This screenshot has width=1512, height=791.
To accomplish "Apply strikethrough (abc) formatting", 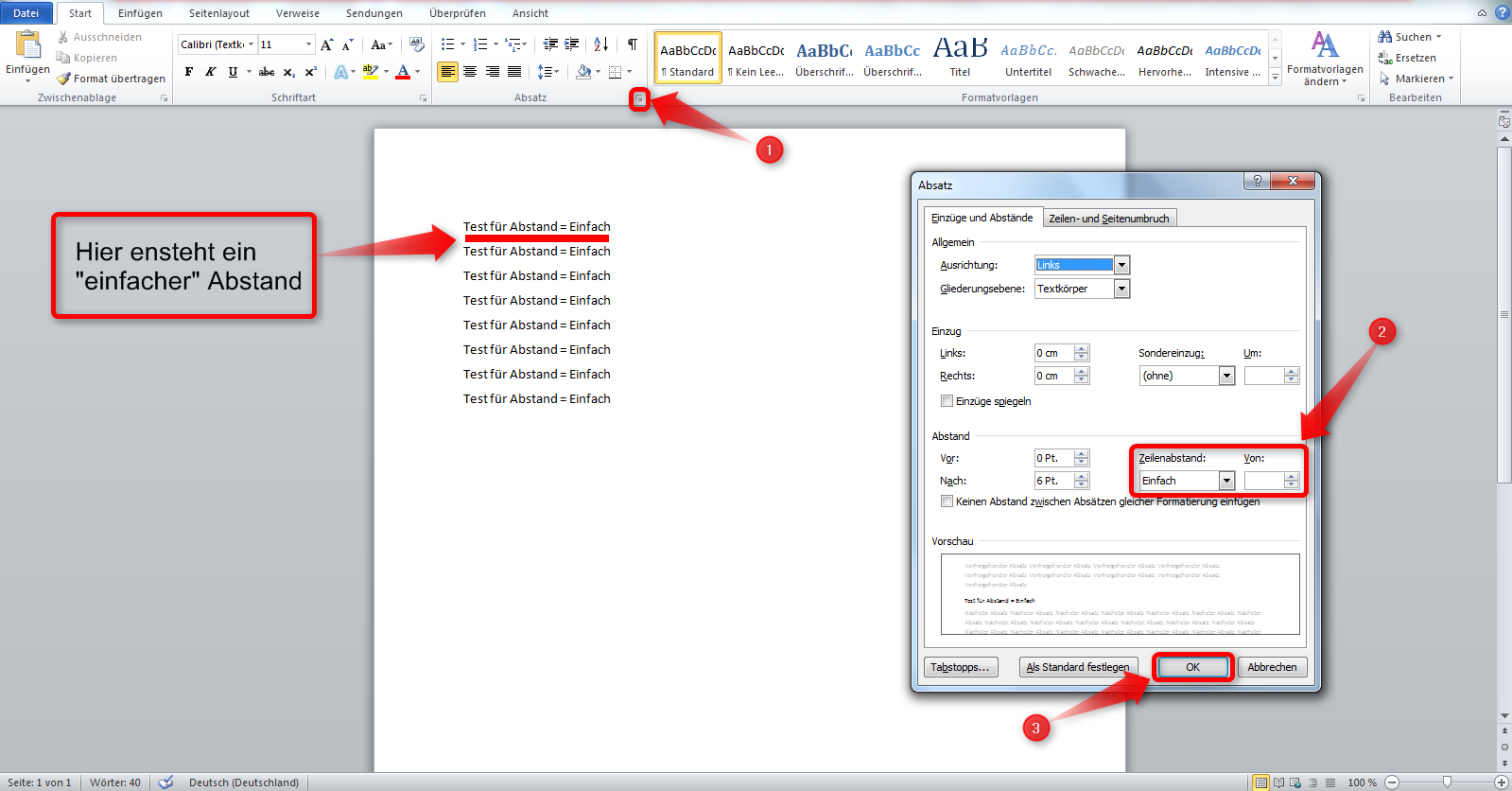I will 267,72.
